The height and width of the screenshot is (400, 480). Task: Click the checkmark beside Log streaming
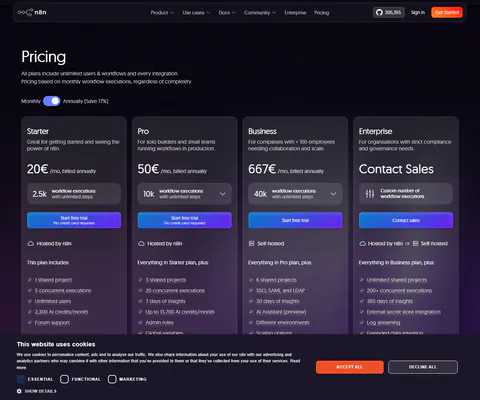362,323
